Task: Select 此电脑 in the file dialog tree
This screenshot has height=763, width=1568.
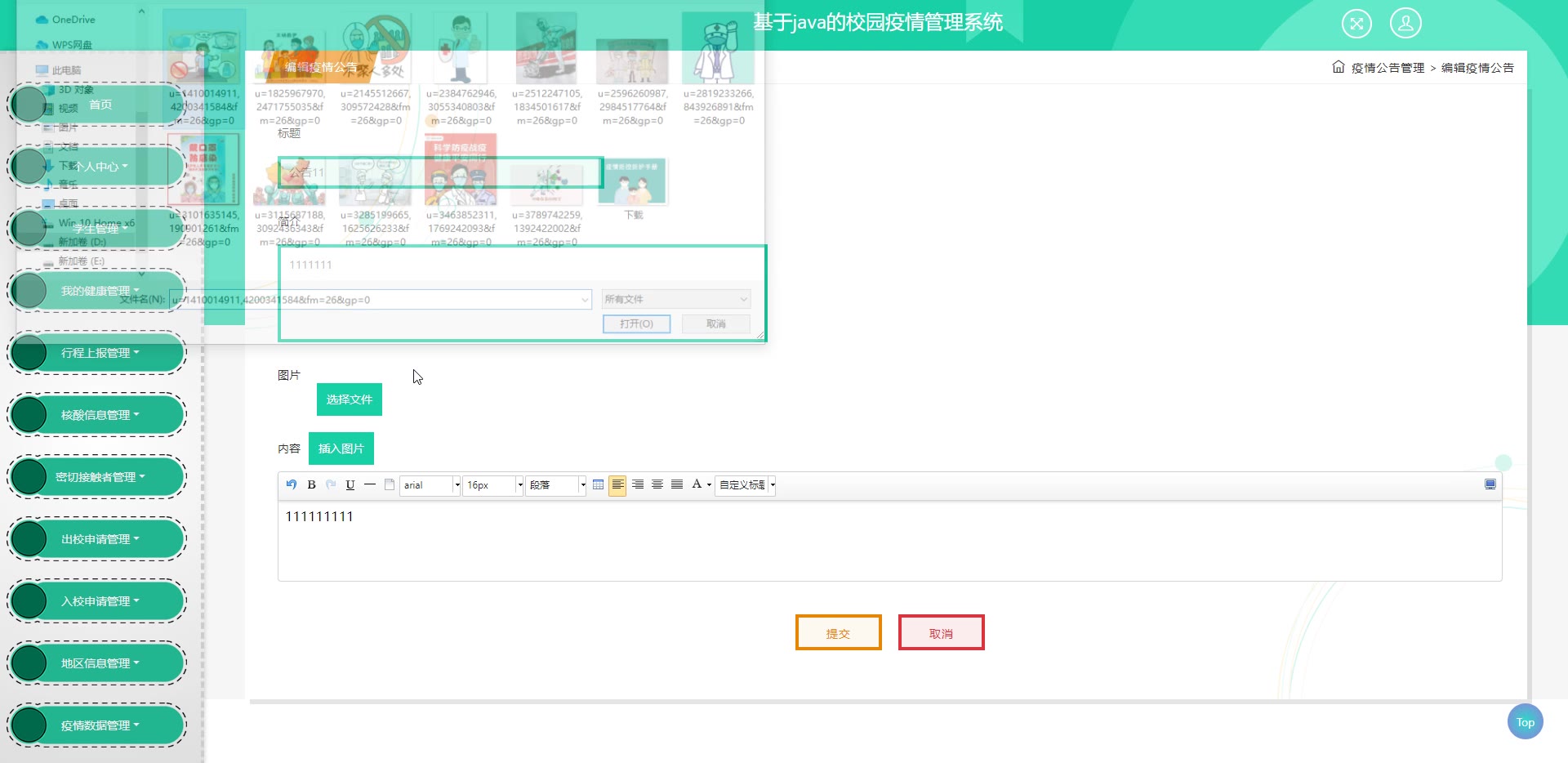Action: (58, 70)
